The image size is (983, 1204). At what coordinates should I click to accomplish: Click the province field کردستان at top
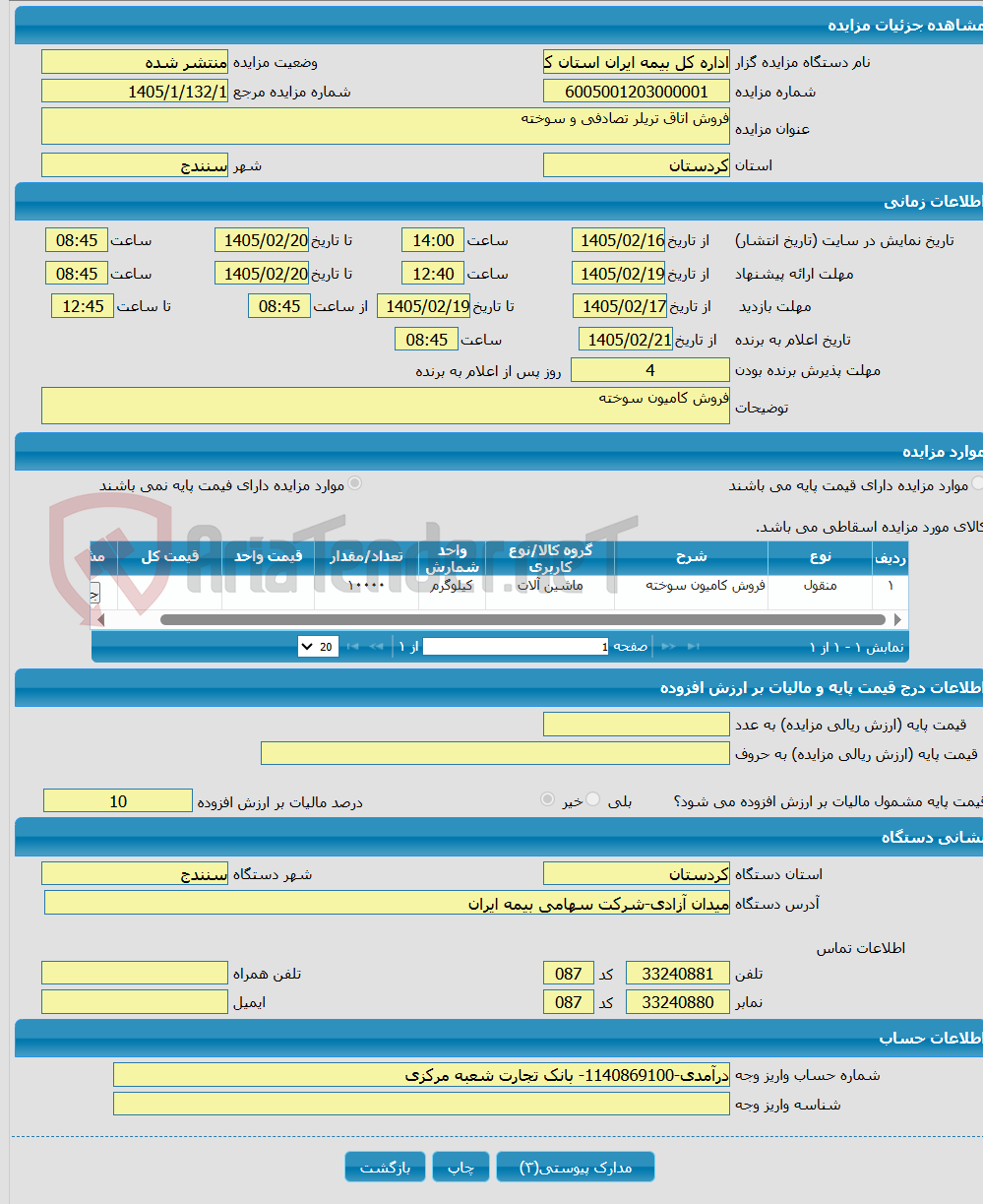click(x=637, y=165)
